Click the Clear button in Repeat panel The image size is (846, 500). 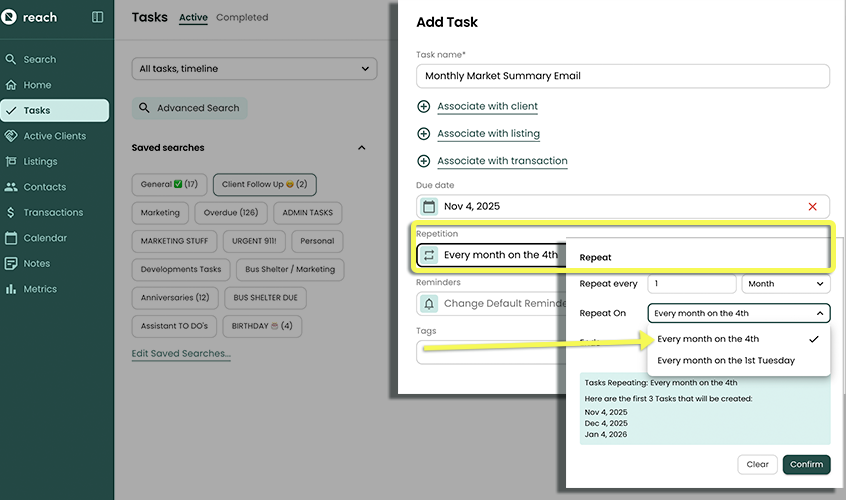(757, 464)
